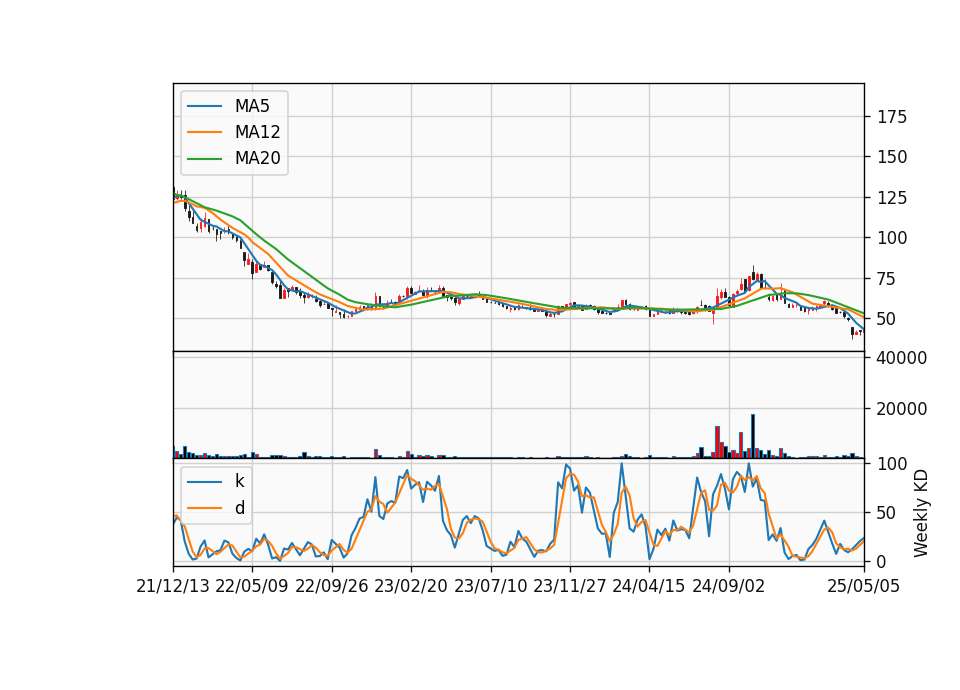Click the 24/09/02 date axis label
Screen dimensions: 960x690
point(729,586)
